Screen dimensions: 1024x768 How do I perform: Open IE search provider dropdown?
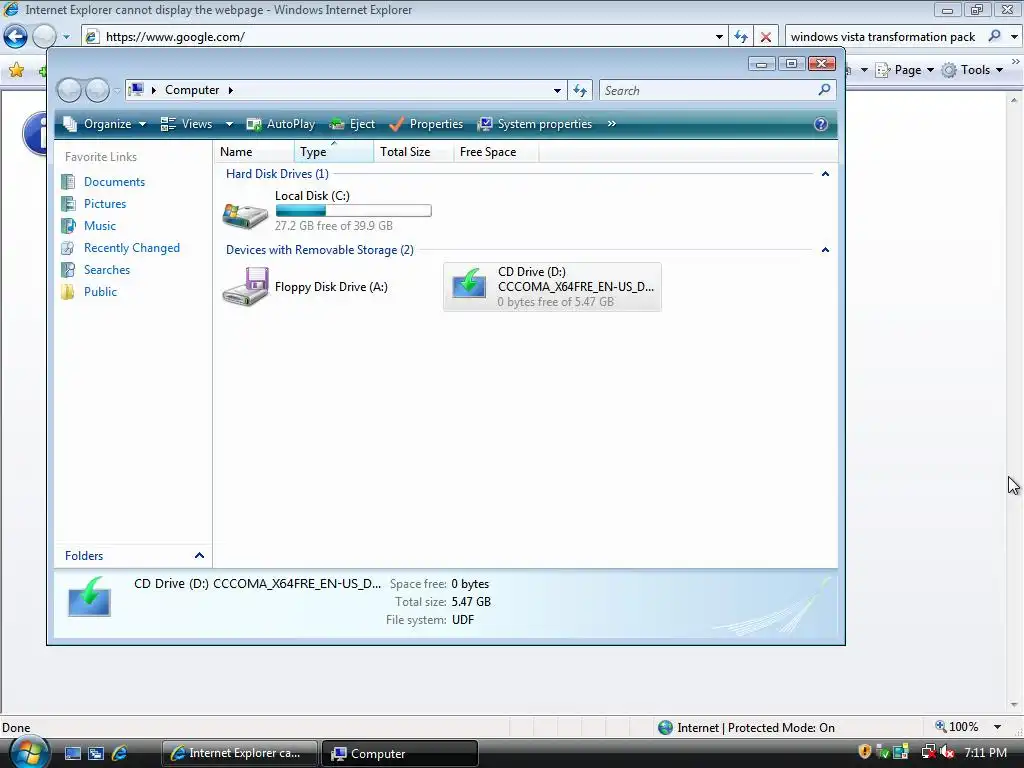[x=1014, y=37]
